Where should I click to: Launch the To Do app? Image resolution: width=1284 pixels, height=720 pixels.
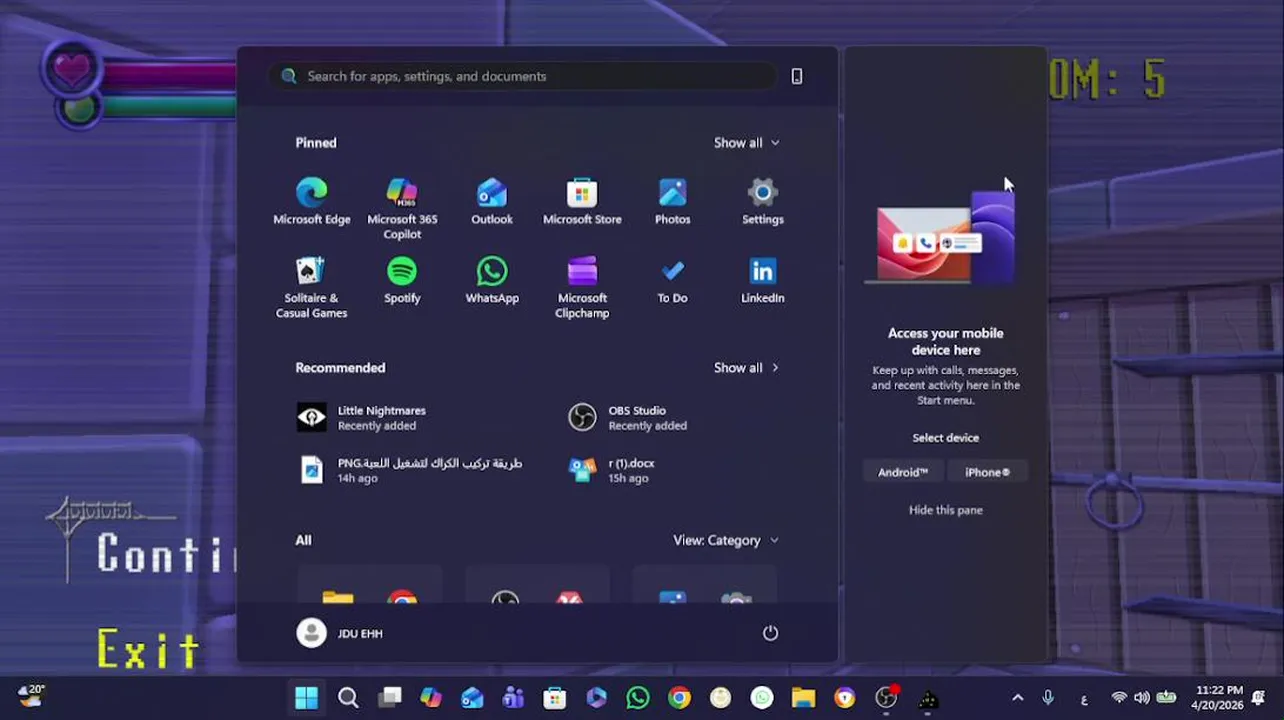click(672, 281)
